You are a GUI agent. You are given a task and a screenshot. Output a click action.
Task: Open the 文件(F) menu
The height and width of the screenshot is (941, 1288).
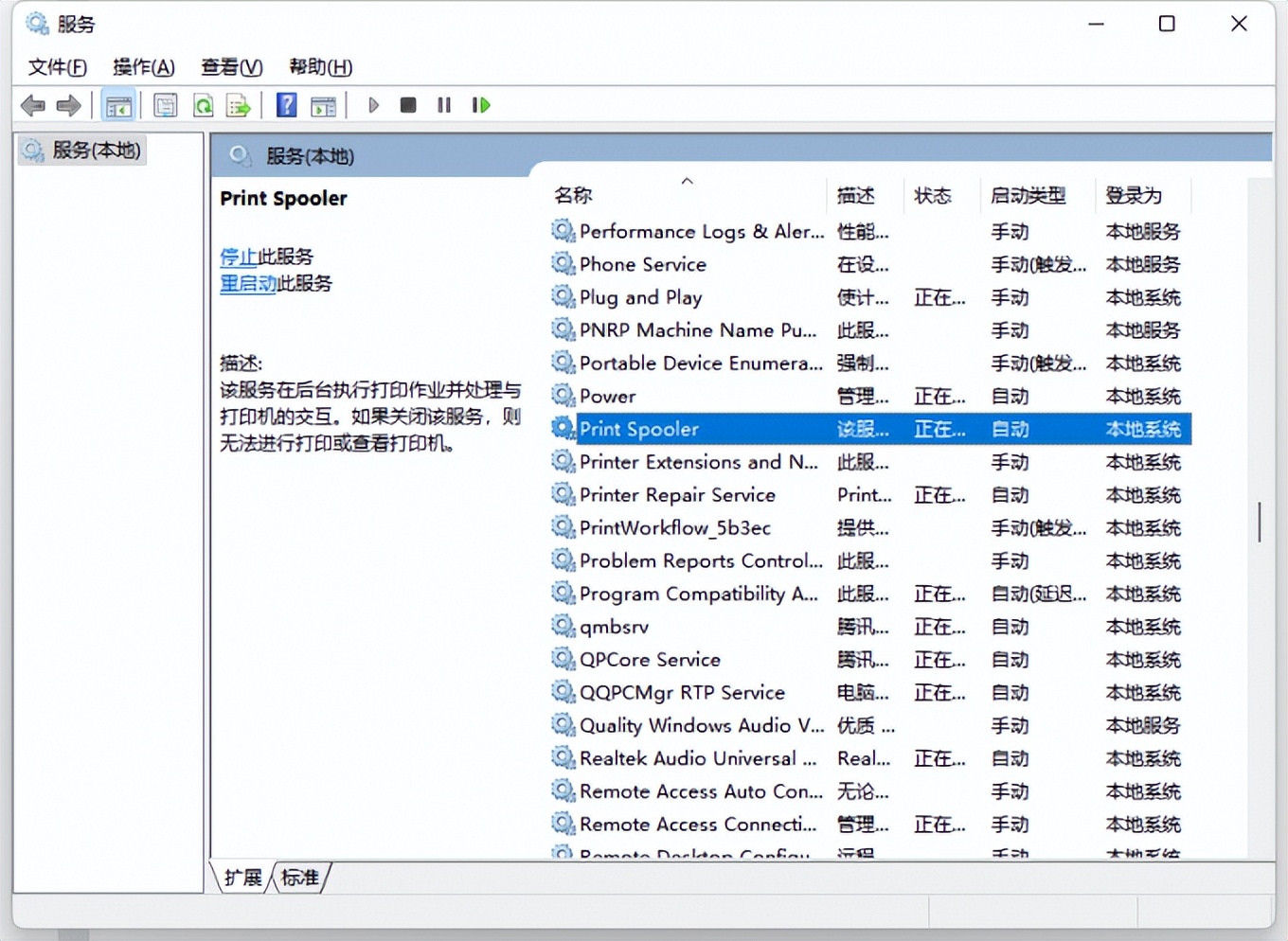57,67
